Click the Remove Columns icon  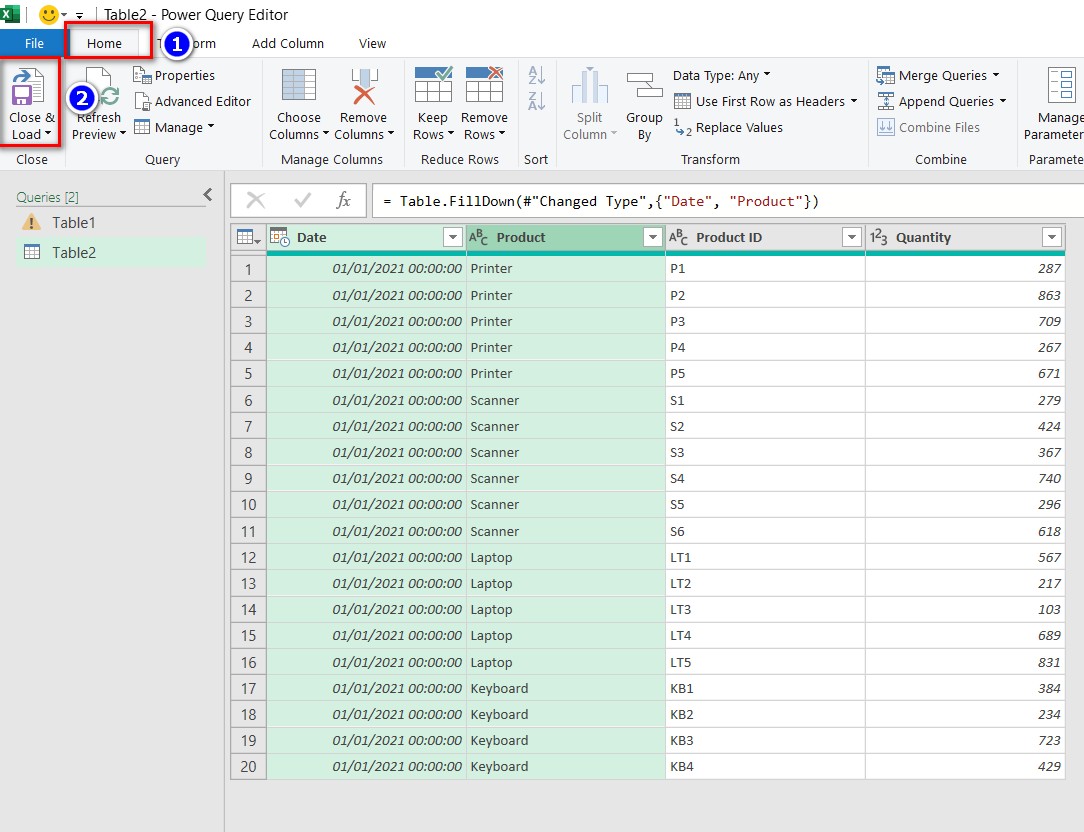coord(363,87)
